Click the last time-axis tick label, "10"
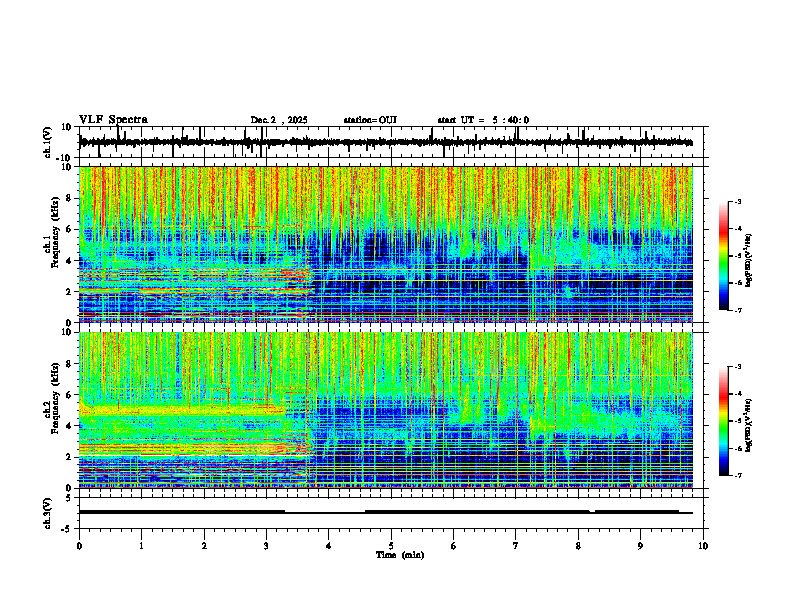Viewport: 792px width, 612px height. tap(703, 546)
